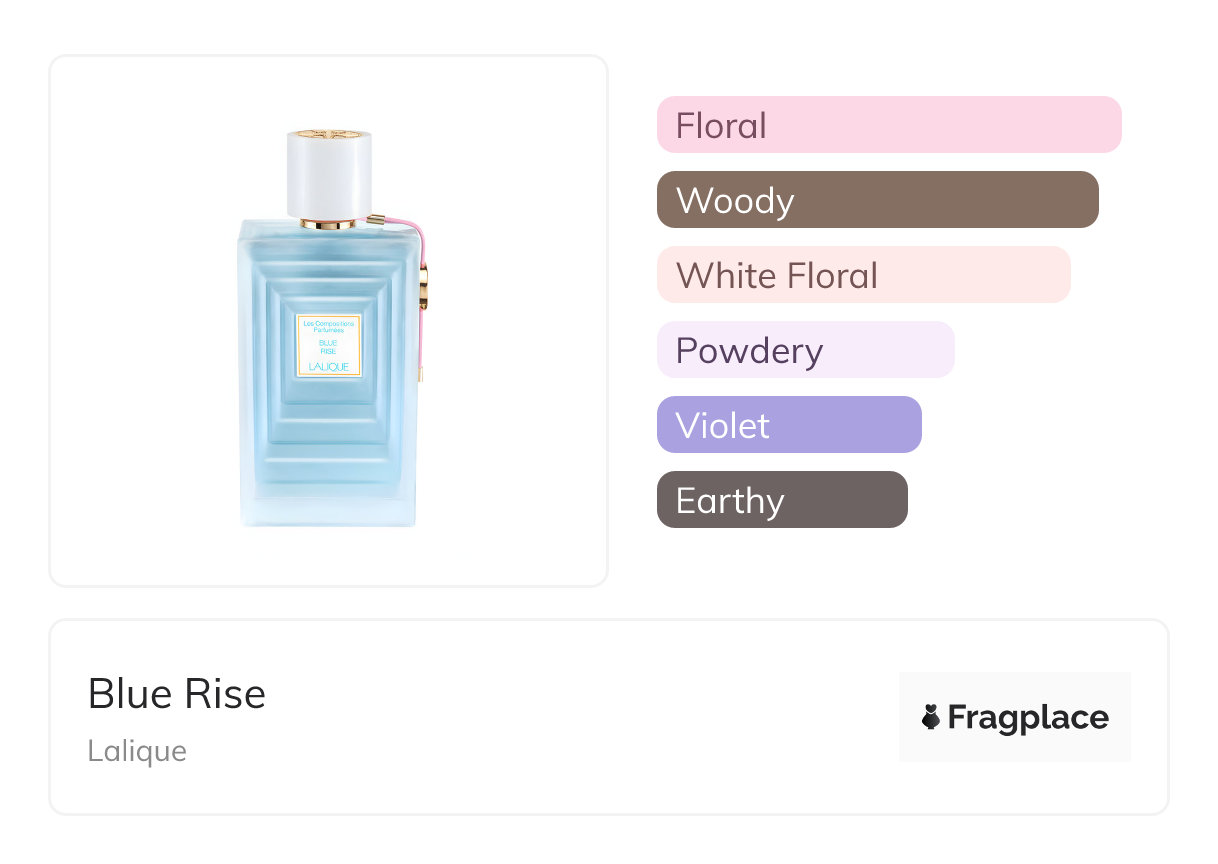Viewport: 1218px width, 864px height.
Task: Click the gold collar ring beneath the cap
Action: tap(328, 223)
